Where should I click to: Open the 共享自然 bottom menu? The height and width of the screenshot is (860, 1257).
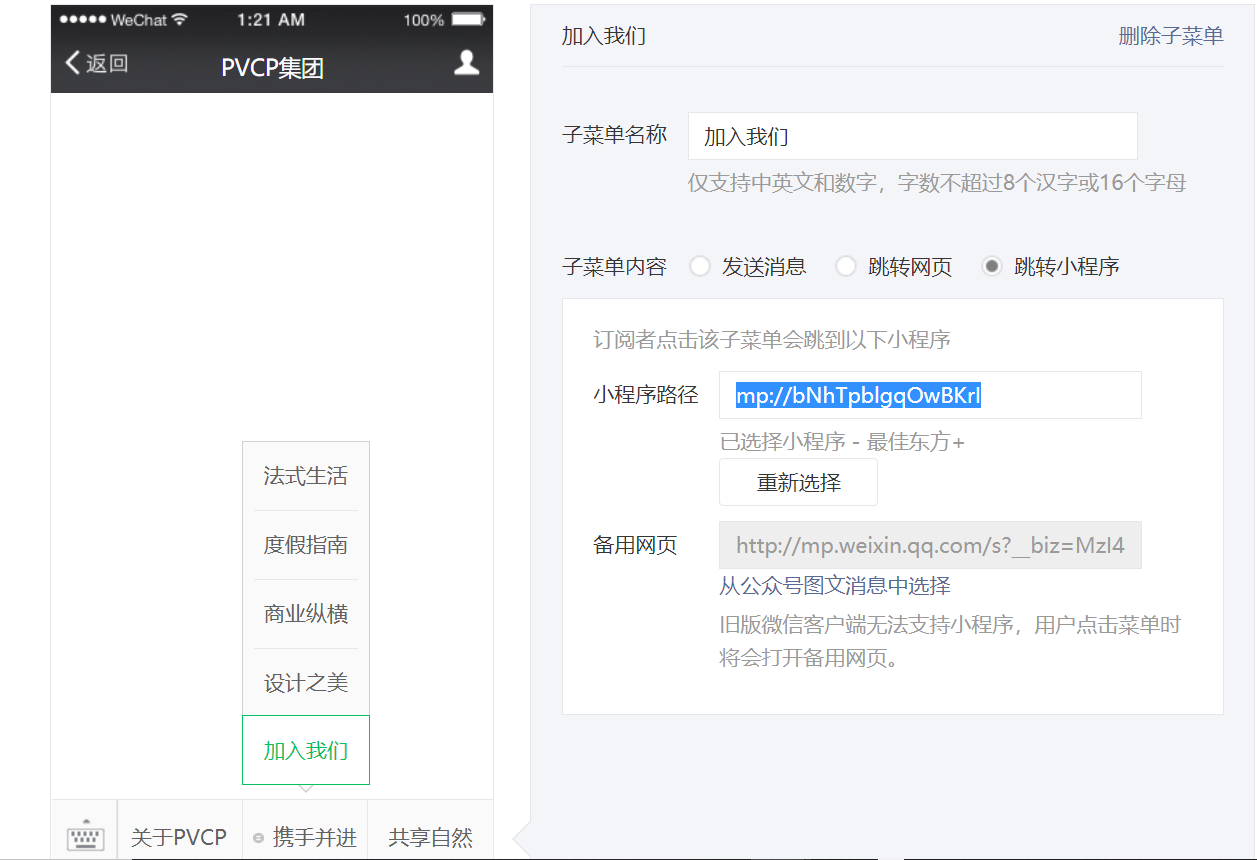(x=430, y=837)
